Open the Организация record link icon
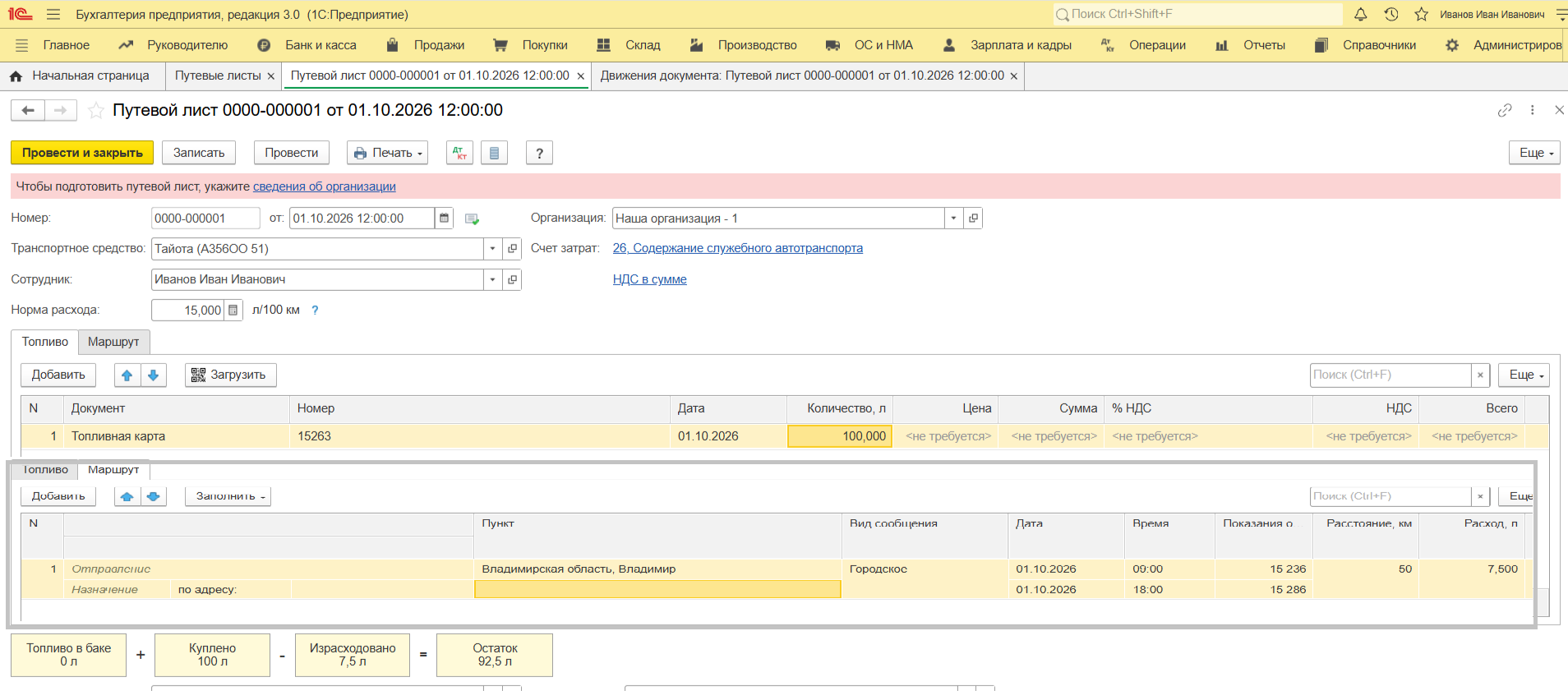This screenshot has height=691, width=1568. point(974,219)
